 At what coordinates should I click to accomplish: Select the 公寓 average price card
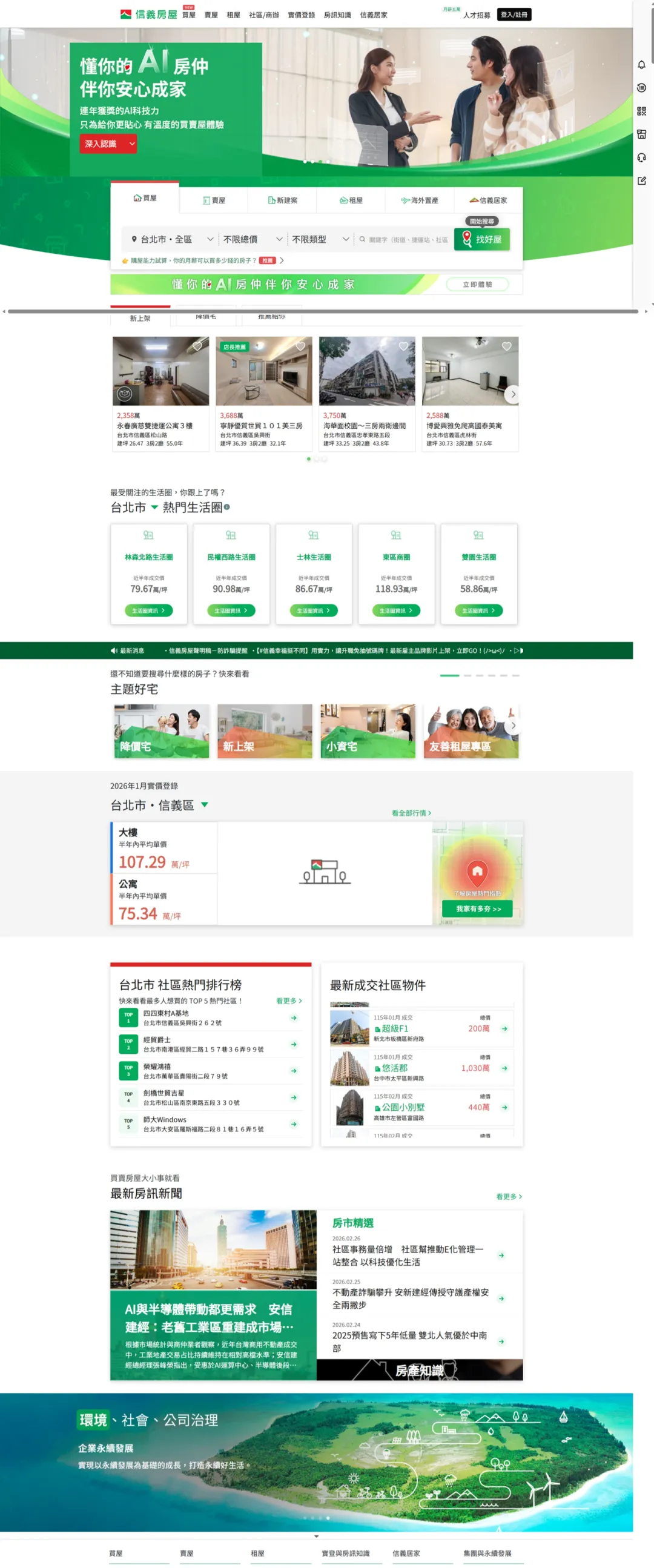[164, 899]
